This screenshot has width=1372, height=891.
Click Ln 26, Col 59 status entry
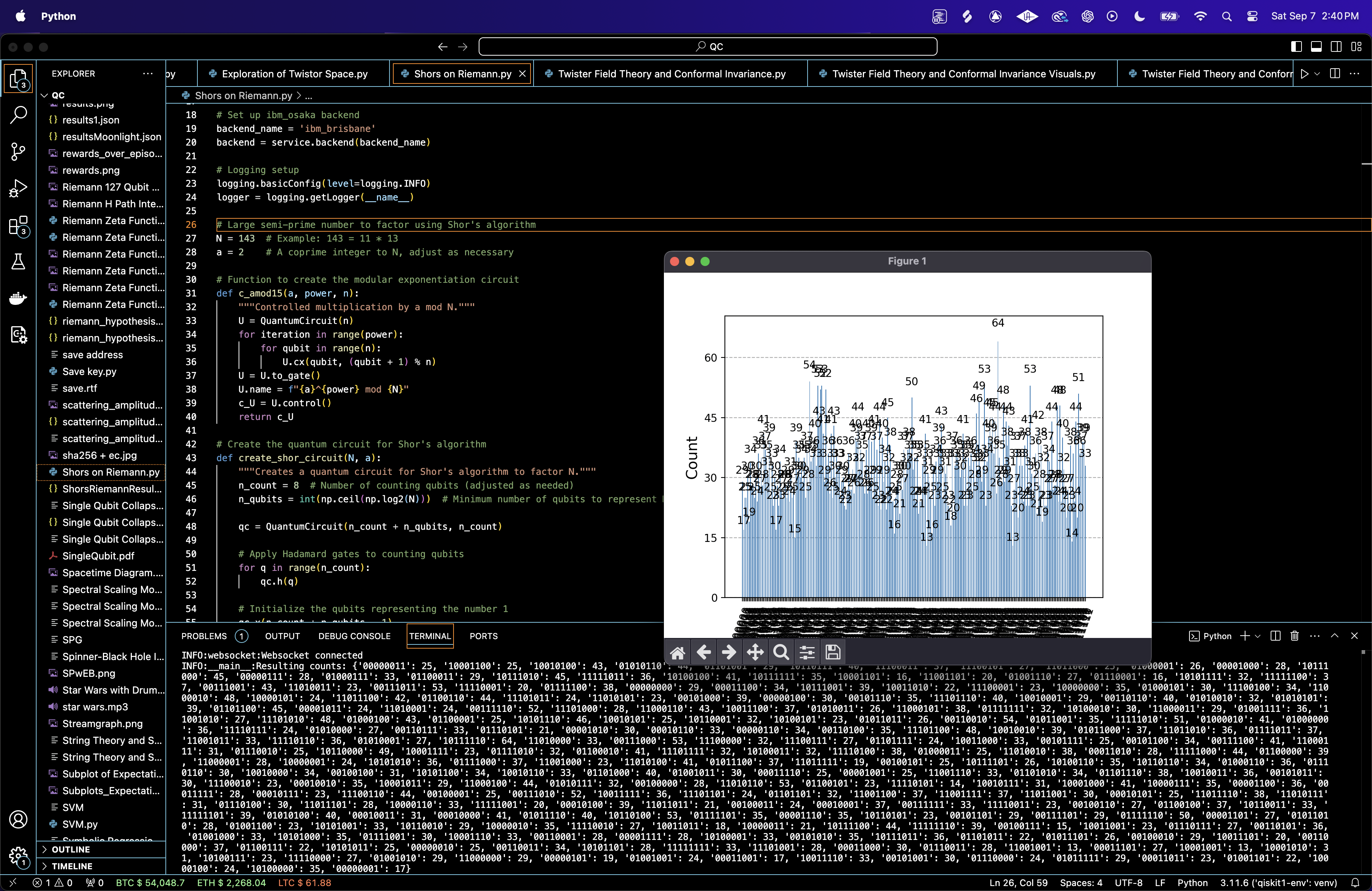pyautogui.click(x=1018, y=883)
